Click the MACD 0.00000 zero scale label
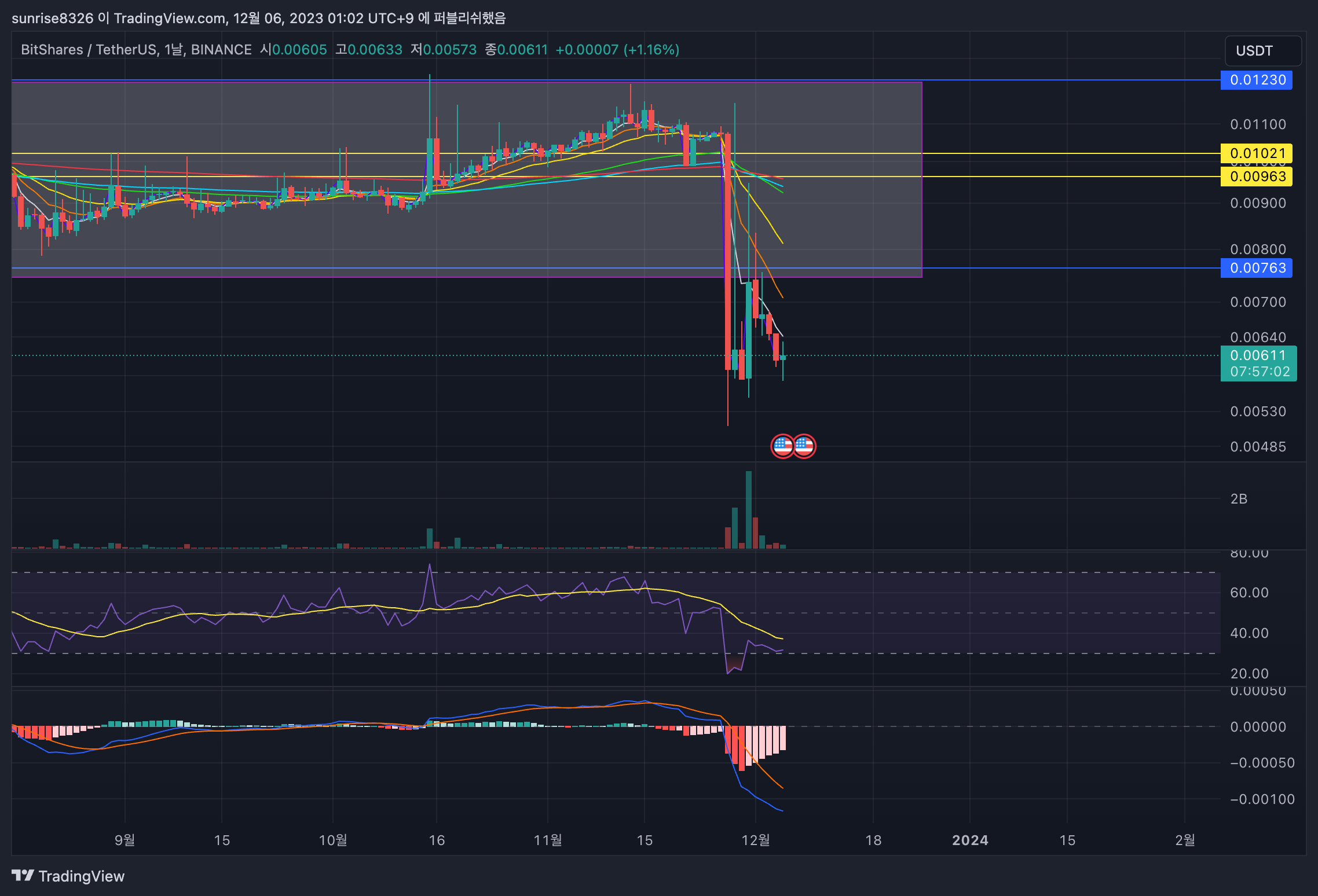The image size is (1318, 896). coord(1258,727)
